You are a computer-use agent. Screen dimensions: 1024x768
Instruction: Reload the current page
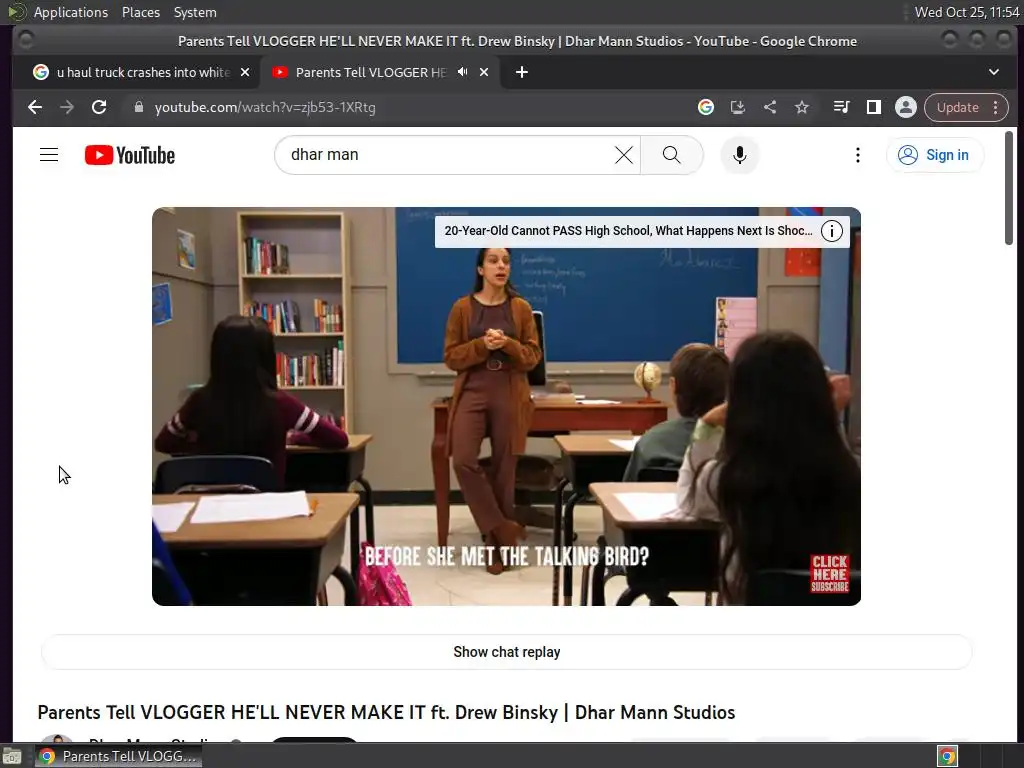(x=99, y=107)
